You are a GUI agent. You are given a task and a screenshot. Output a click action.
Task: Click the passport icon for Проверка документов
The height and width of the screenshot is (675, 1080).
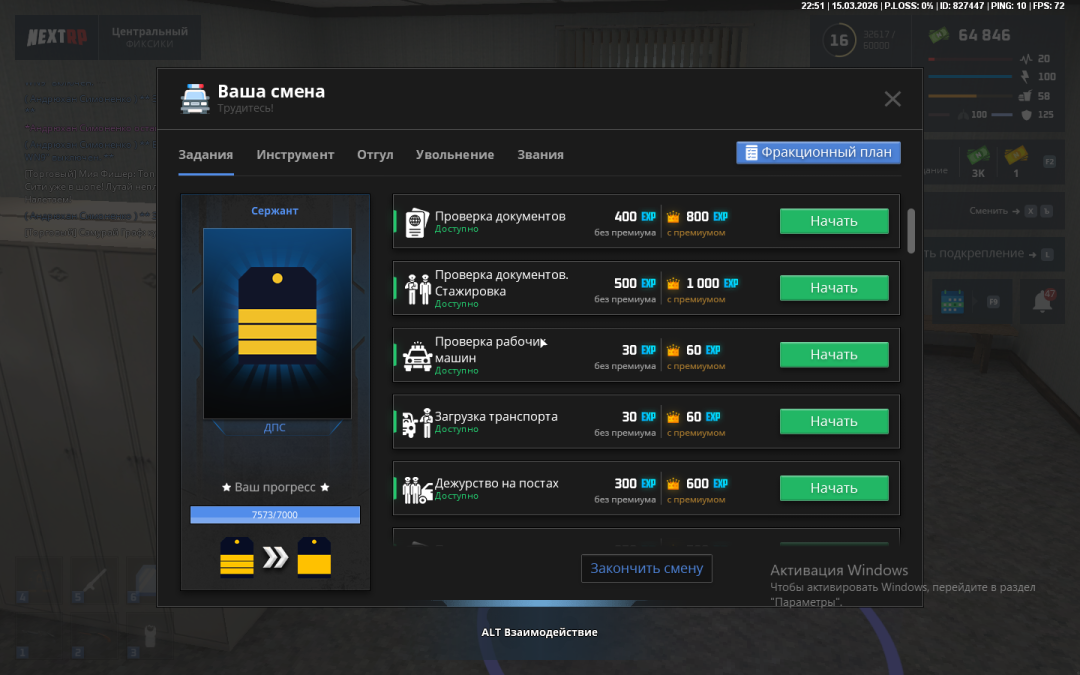416,222
